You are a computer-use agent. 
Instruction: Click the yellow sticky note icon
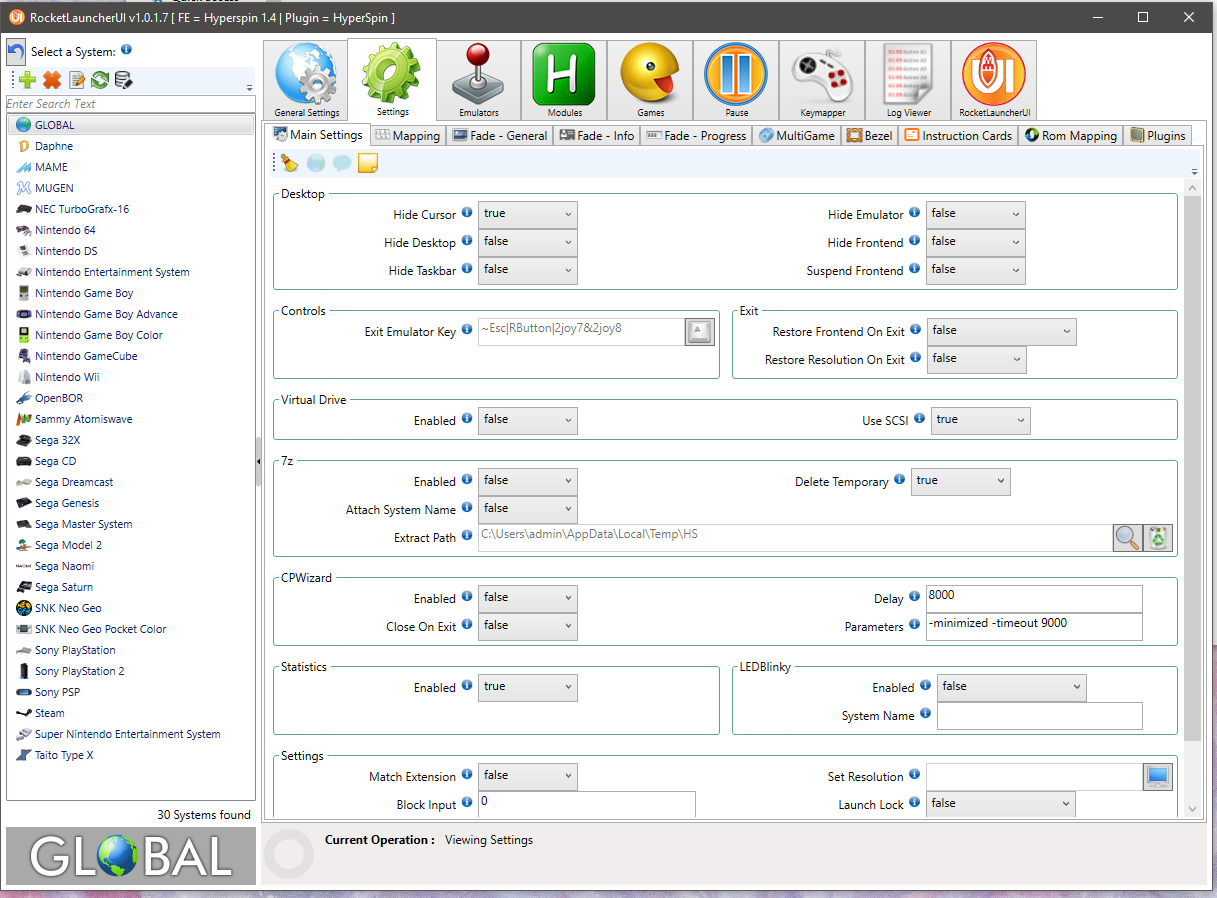(368, 163)
